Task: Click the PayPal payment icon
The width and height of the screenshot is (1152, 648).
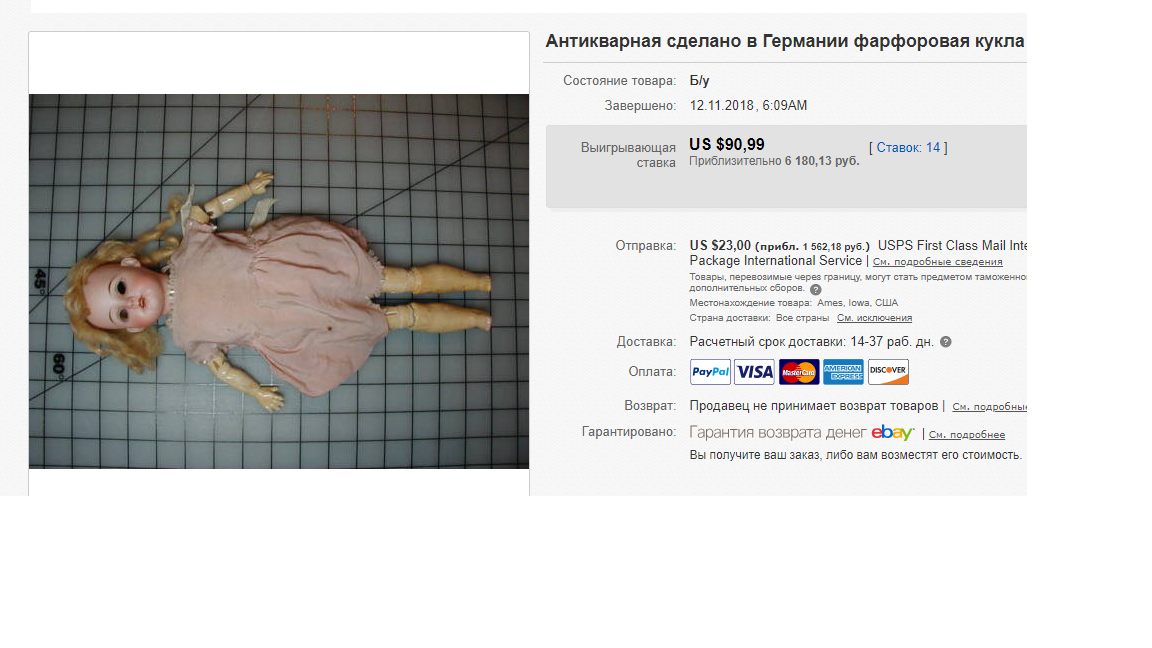Action: click(710, 372)
